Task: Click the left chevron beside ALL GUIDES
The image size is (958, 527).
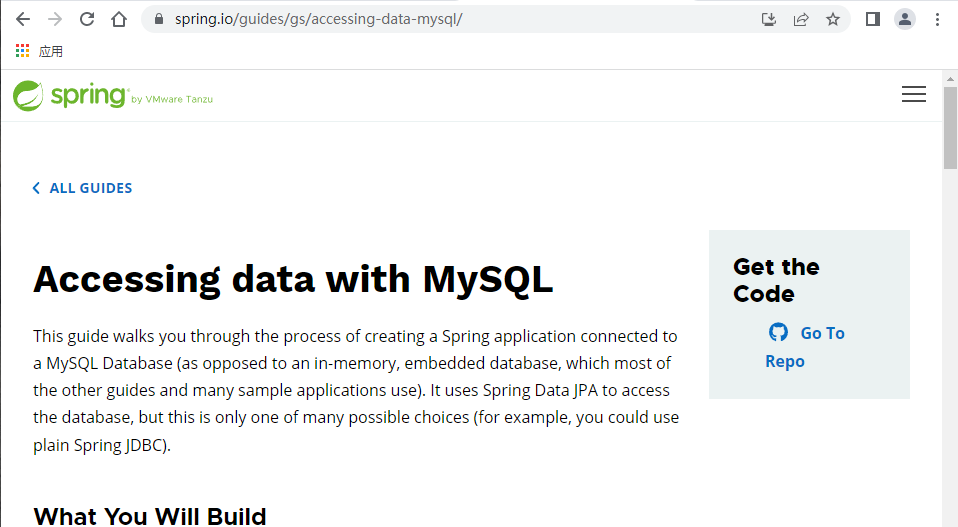Action: [37, 188]
